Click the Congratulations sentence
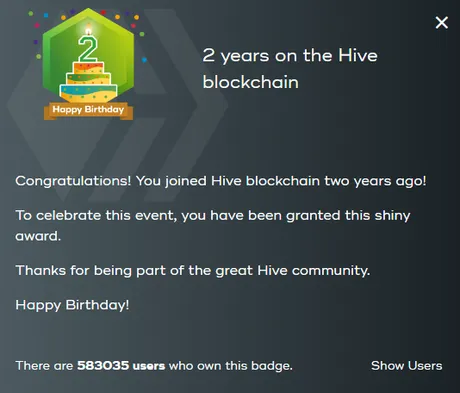 pyautogui.click(x=221, y=181)
